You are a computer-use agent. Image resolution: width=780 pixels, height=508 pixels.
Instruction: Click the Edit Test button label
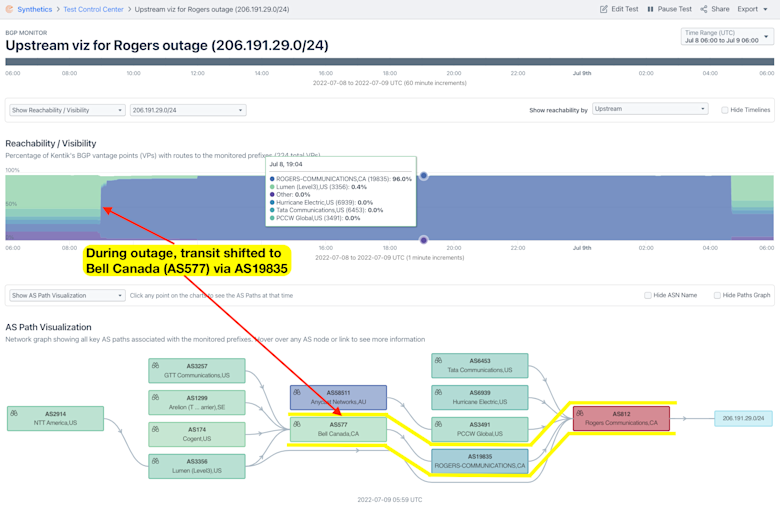(x=624, y=9)
